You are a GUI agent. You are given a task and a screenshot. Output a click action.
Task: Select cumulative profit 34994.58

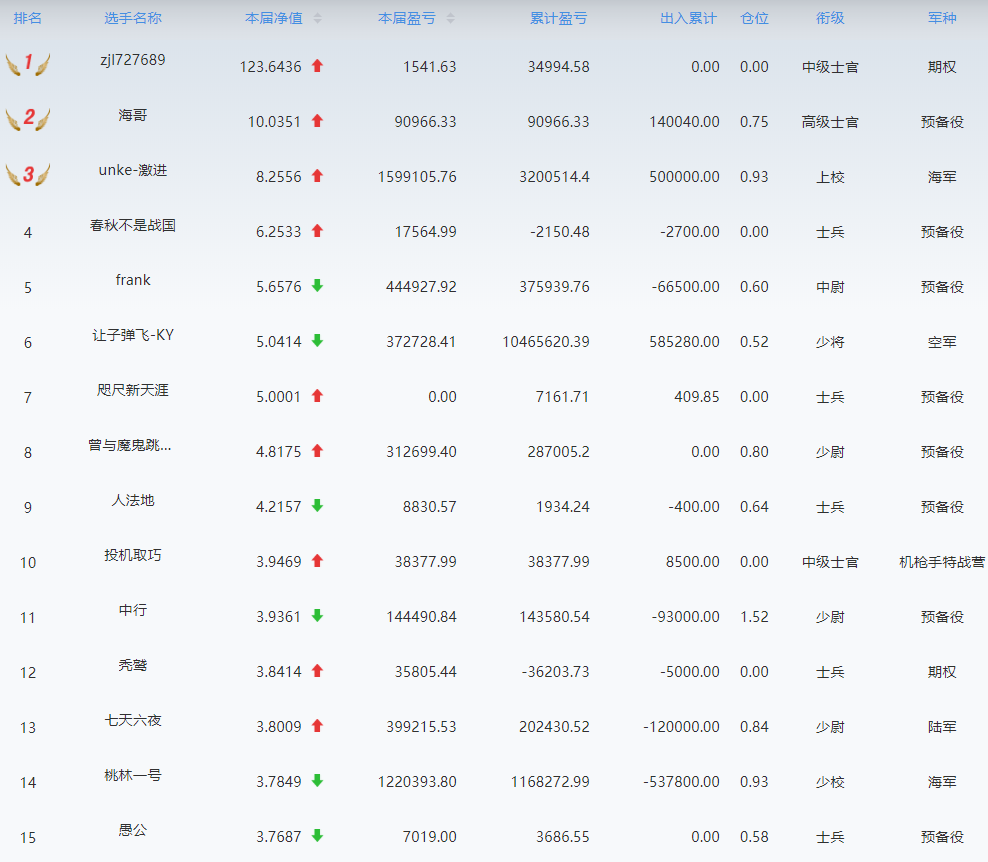(x=559, y=67)
